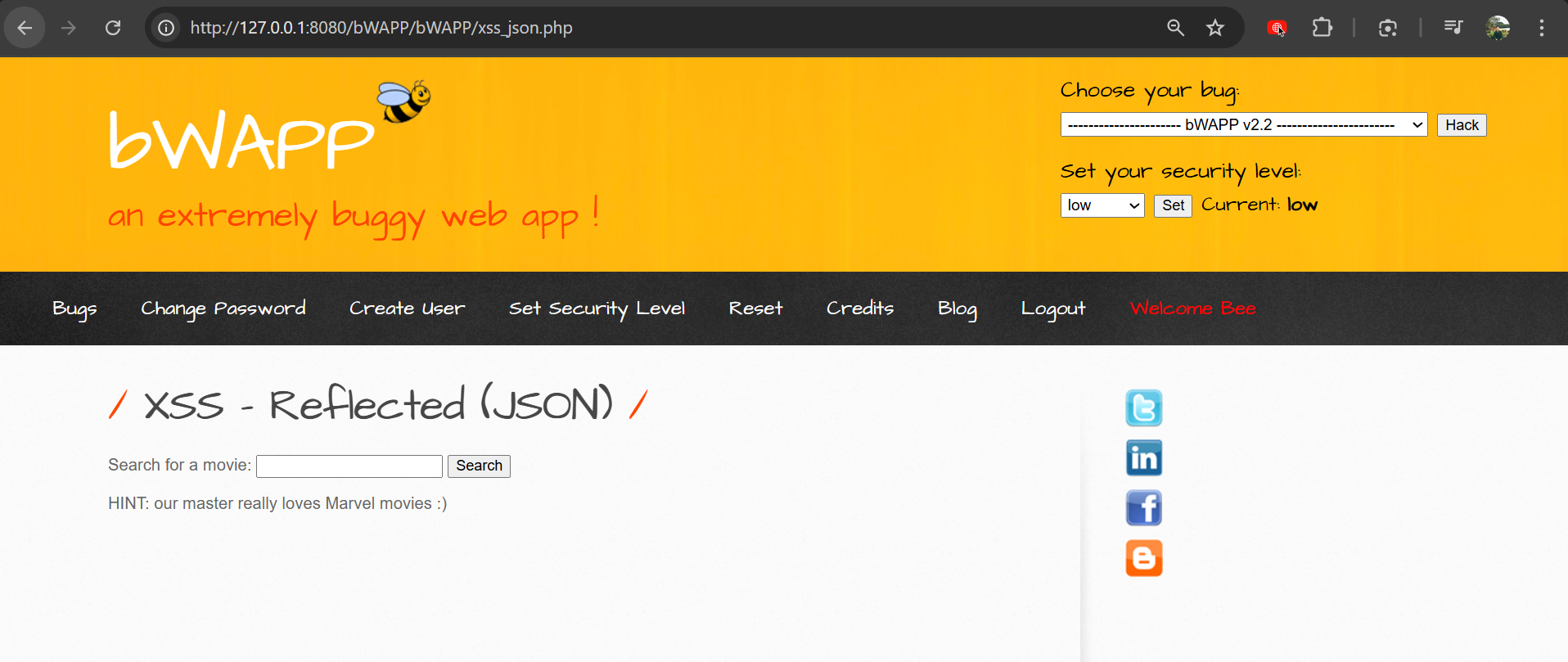Open the browser extensions puzzle icon
The width and height of the screenshot is (1568, 662).
click(x=1322, y=28)
